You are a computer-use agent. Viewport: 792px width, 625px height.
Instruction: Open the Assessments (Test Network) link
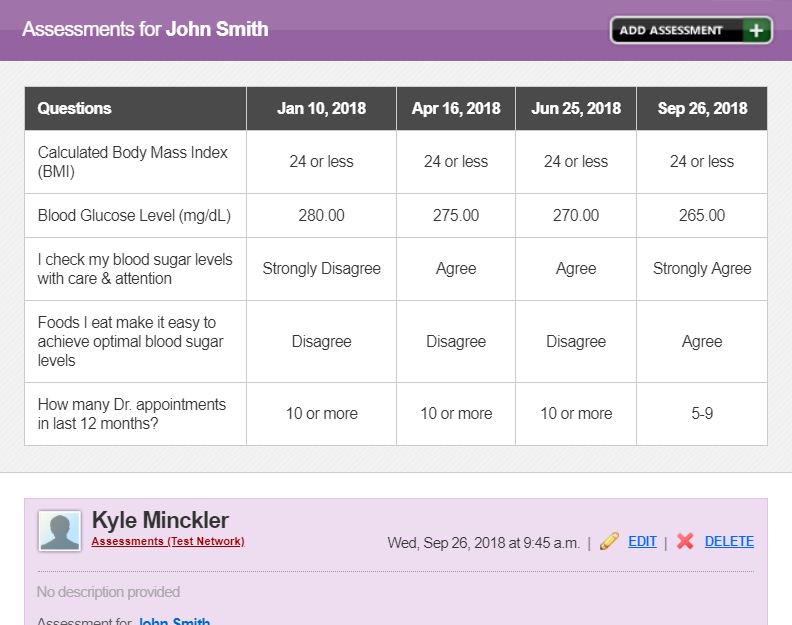(x=167, y=542)
